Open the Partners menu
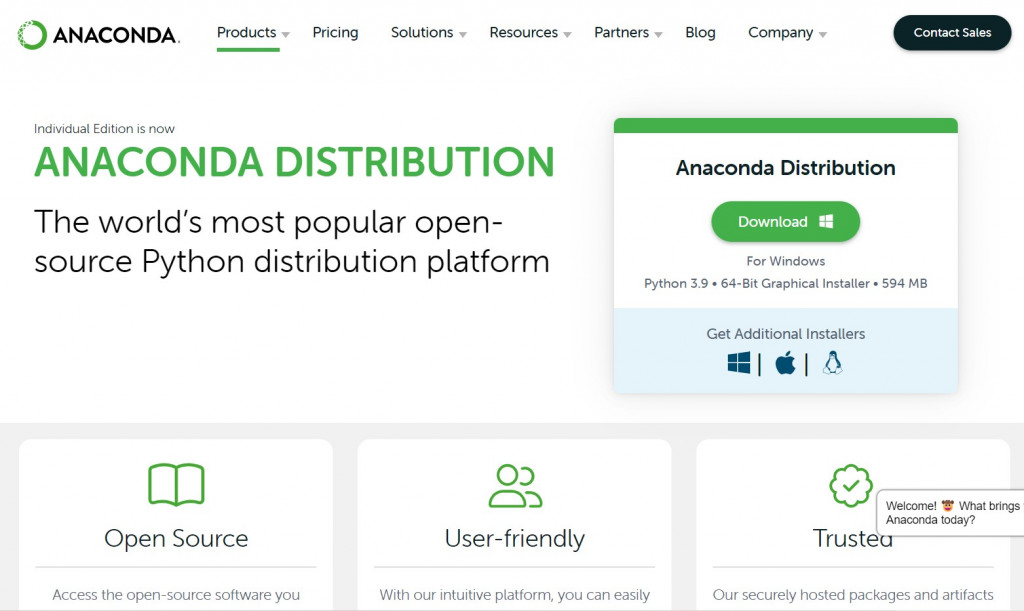Image resolution: width=1024 pixels, height=611 pixels. pos(622,33)
